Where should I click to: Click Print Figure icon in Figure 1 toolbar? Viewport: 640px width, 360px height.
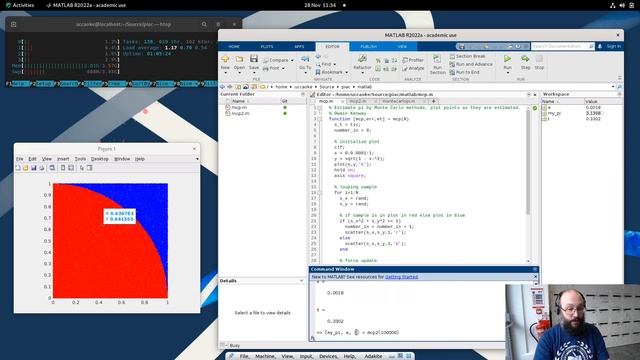[41, 168]
